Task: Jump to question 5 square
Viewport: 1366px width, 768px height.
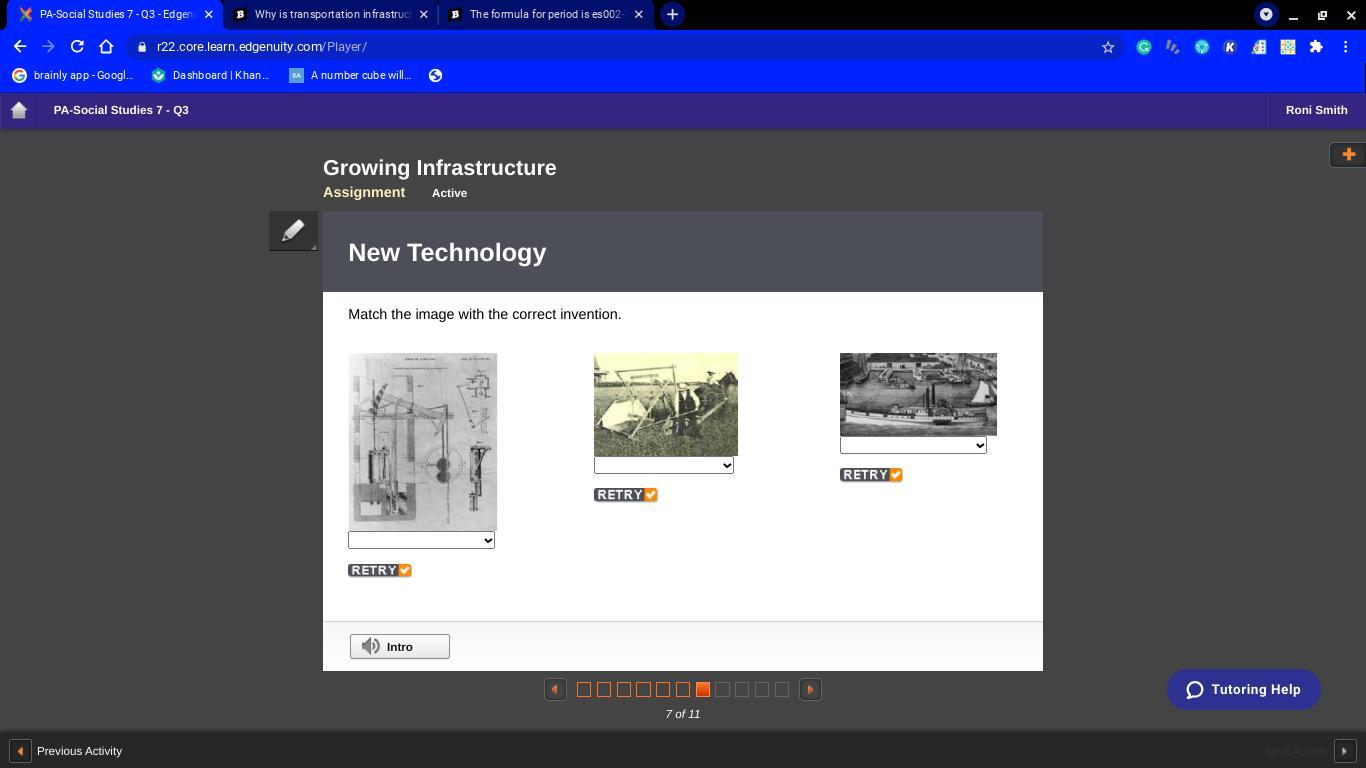Action: 663,689
